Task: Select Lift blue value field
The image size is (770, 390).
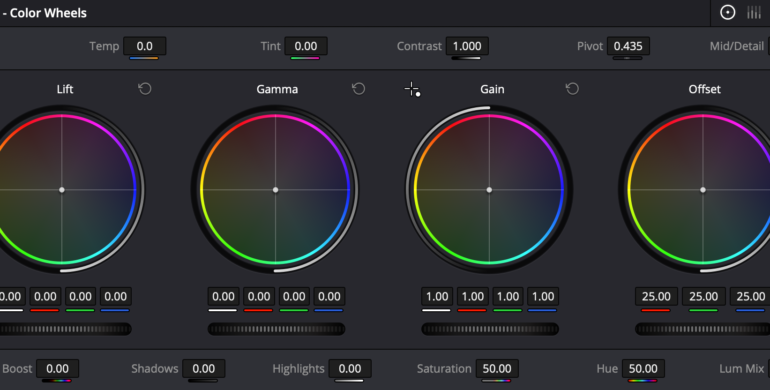Action: (115, 297)
